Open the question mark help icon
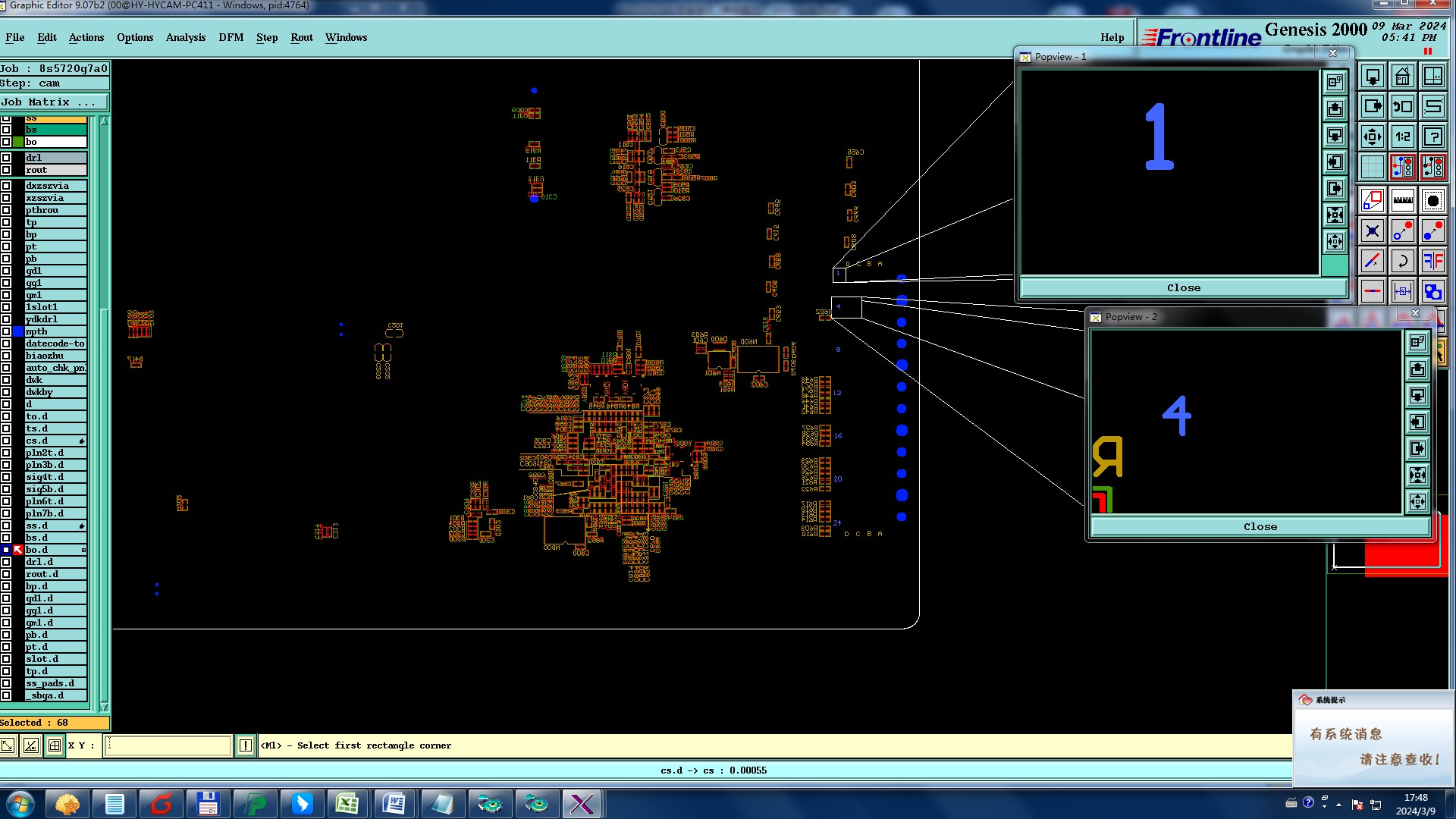The image size is (1456, 819). 1432,137
